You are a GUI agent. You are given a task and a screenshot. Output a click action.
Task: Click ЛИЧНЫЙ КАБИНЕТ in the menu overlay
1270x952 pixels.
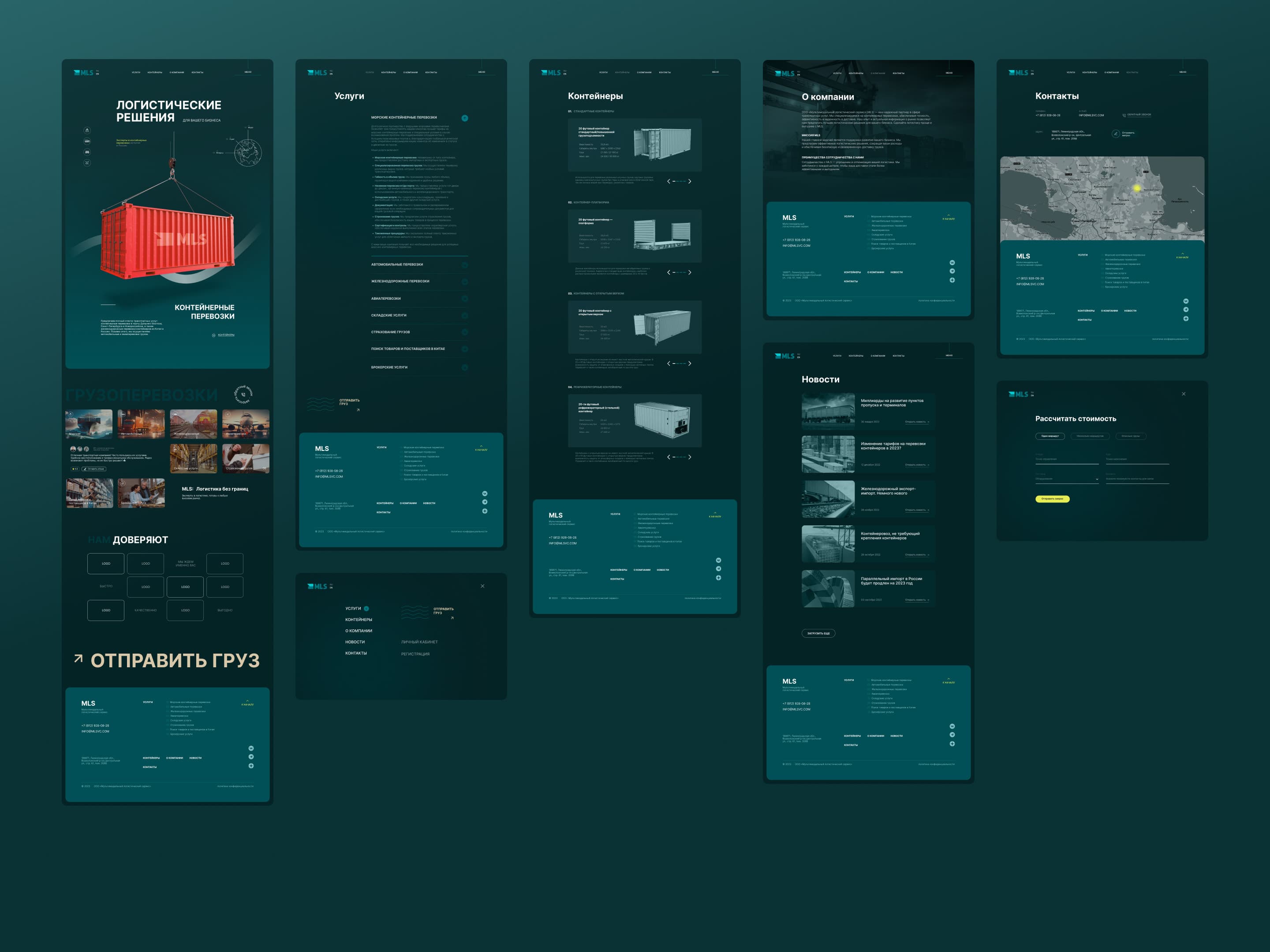click(x=419, y=642)
